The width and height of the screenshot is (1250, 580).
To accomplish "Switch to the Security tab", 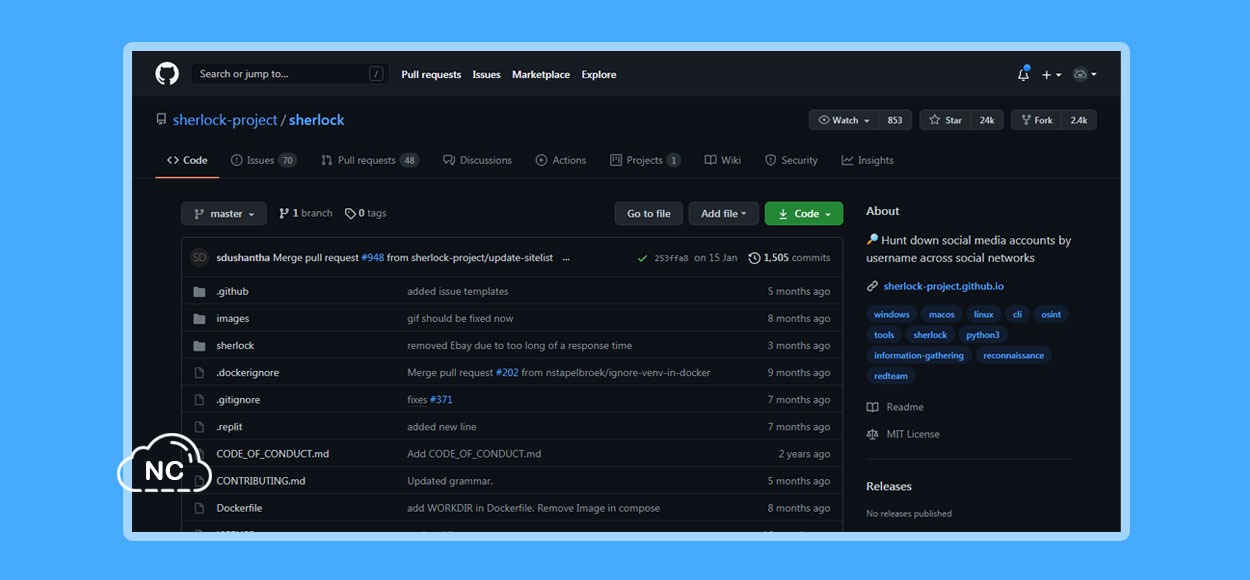I will click(791, 160).
